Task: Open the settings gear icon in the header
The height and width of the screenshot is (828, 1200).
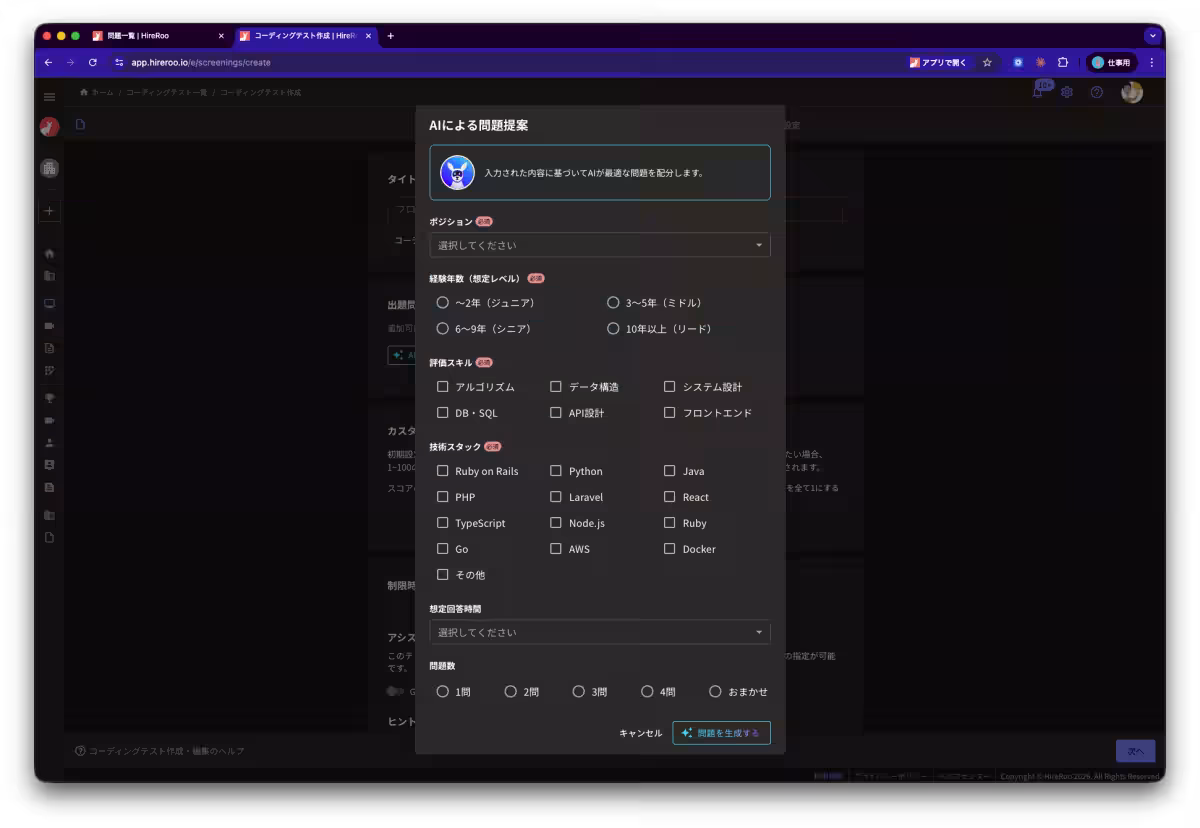Action: 1066,91
